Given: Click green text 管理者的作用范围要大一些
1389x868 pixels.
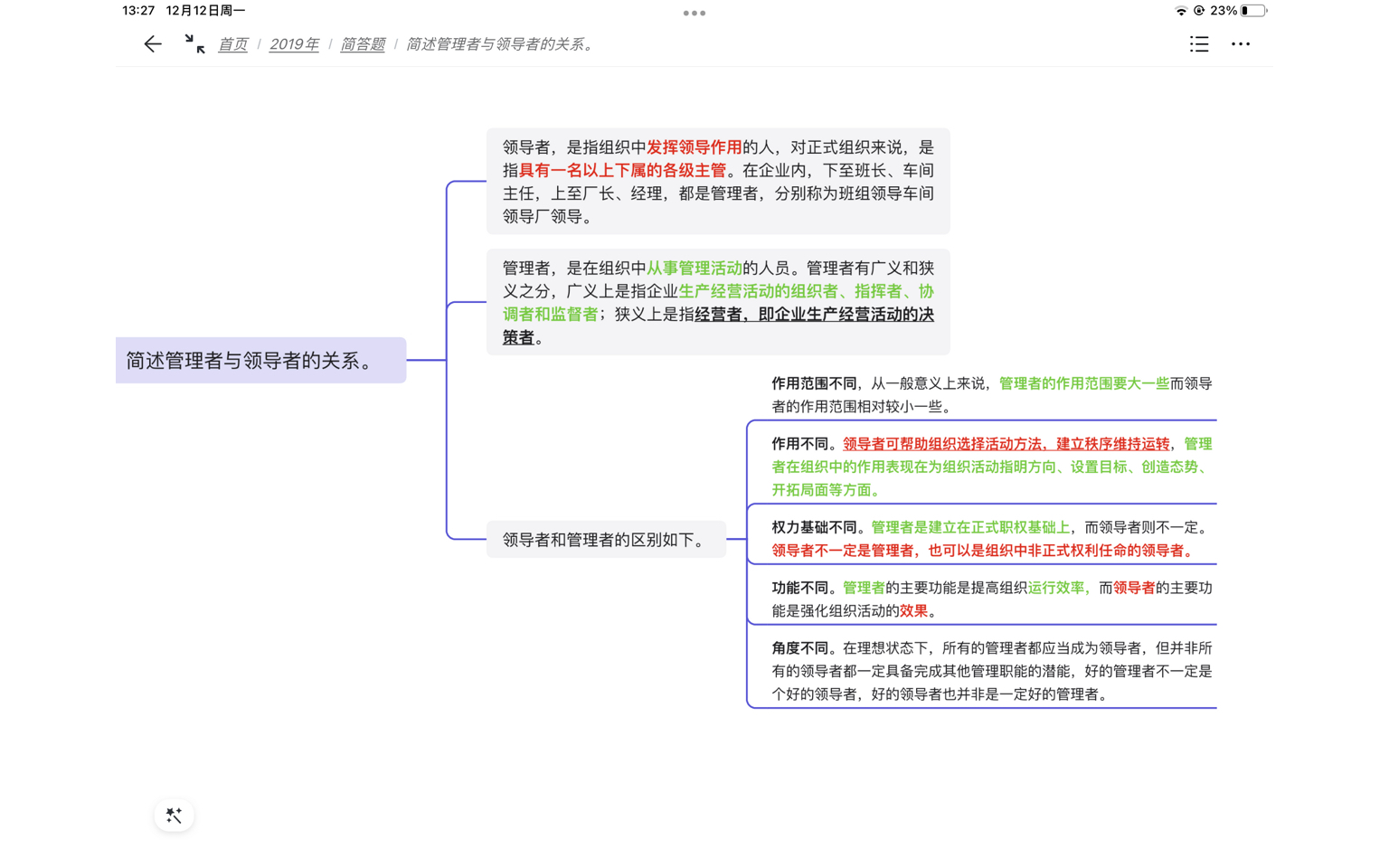Looking at the screenshot, I should 1084,383.
